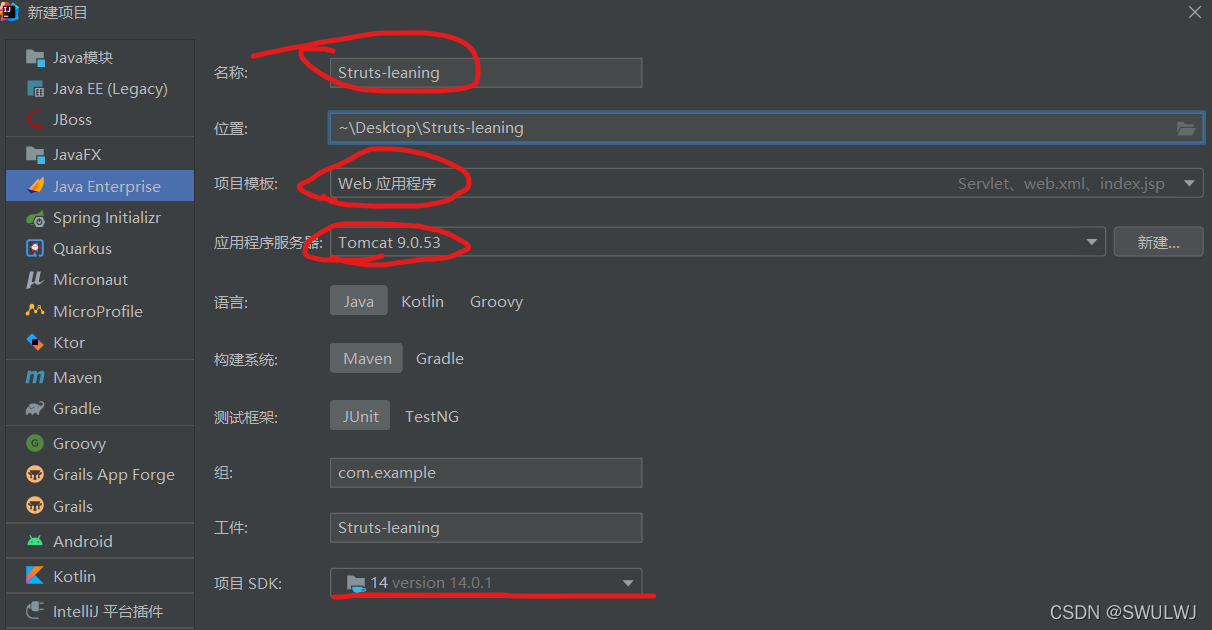Select JBoss text in sidebar
This screenshot has width=1212, height=630.
(x=72, y=120)
